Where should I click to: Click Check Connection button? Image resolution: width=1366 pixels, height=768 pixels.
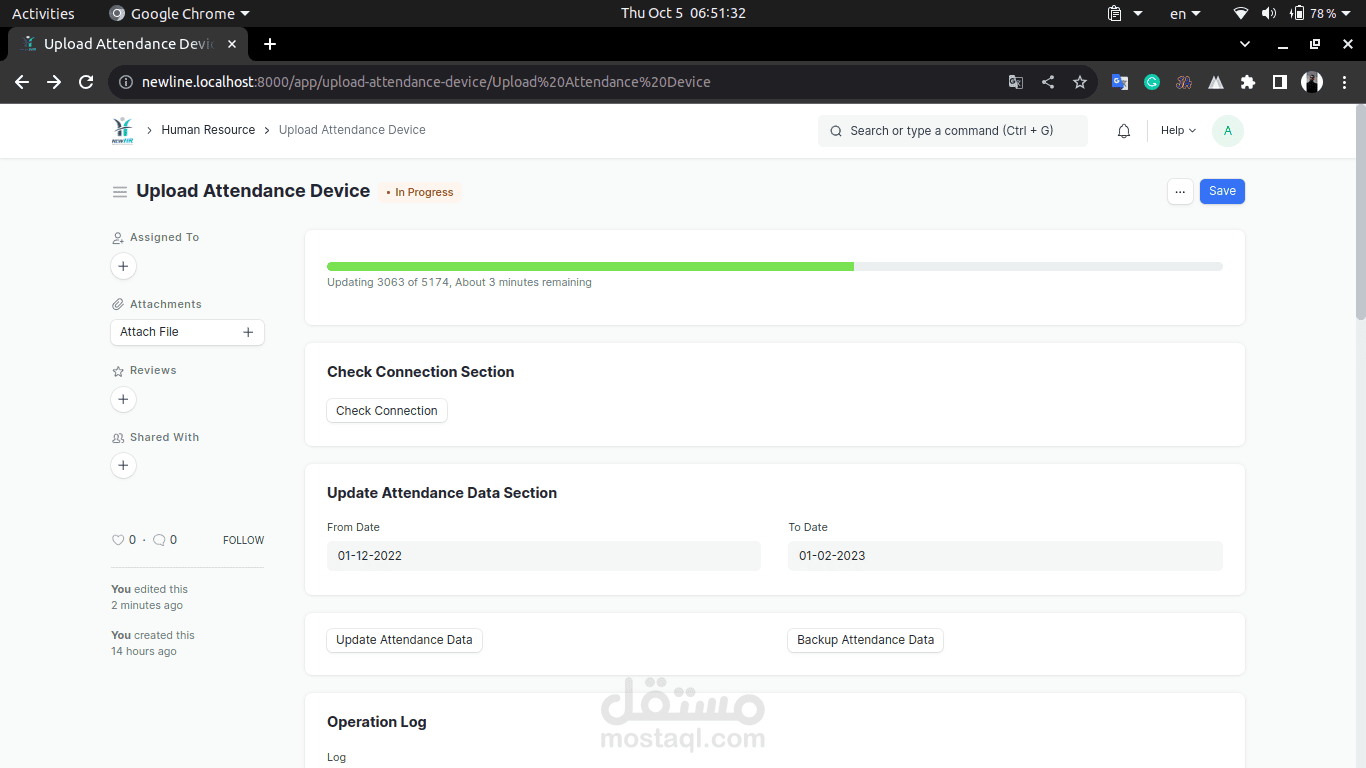tap(387, 411)
